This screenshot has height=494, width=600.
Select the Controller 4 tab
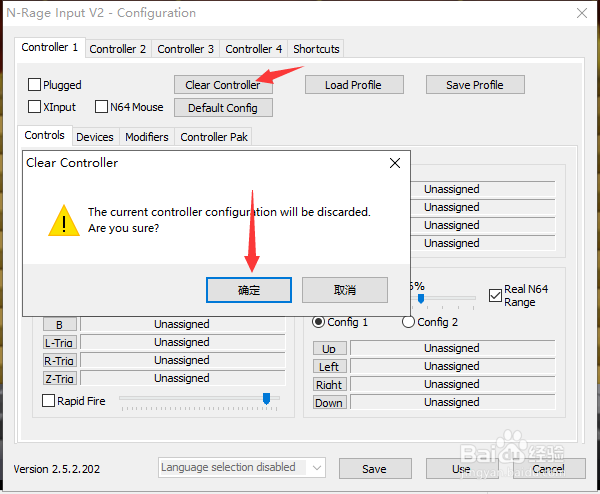(x=254, y=49)
